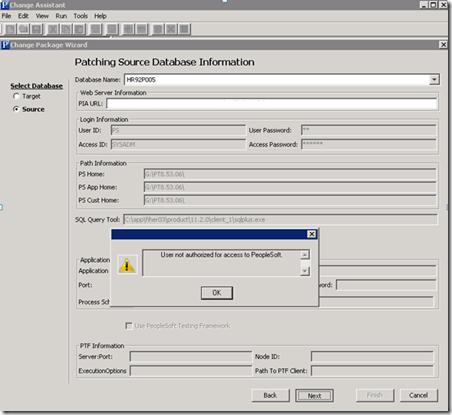Click the Path To PTF Client field

tap(372, 371)
